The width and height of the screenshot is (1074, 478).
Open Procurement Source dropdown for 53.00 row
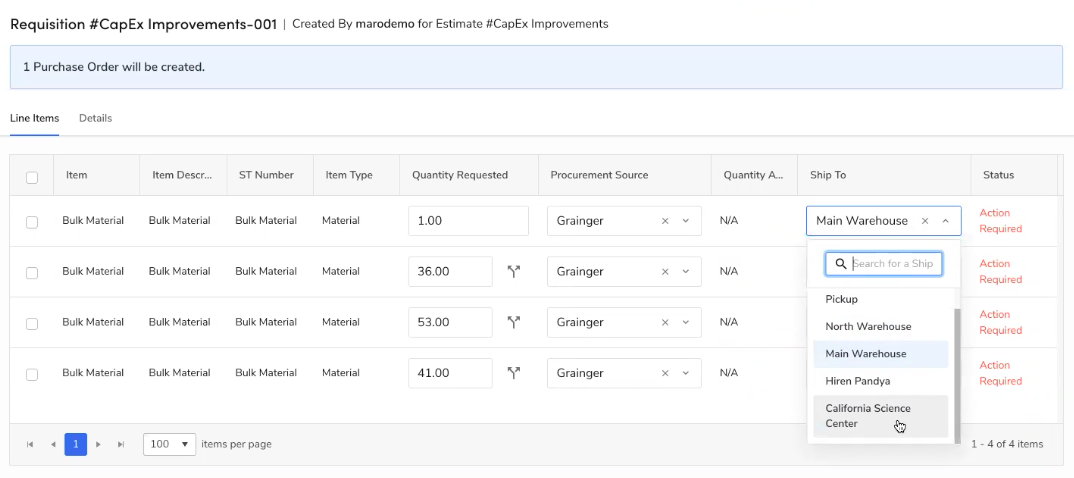click(686, 323)
